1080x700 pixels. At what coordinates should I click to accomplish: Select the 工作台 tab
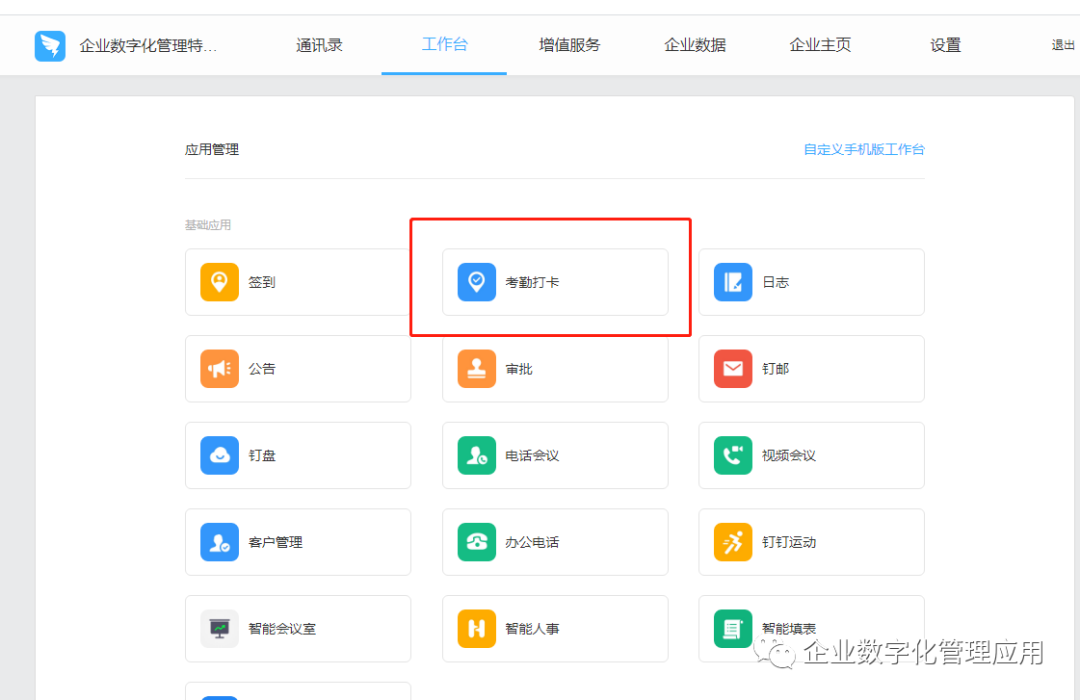(x=444, y=45)
